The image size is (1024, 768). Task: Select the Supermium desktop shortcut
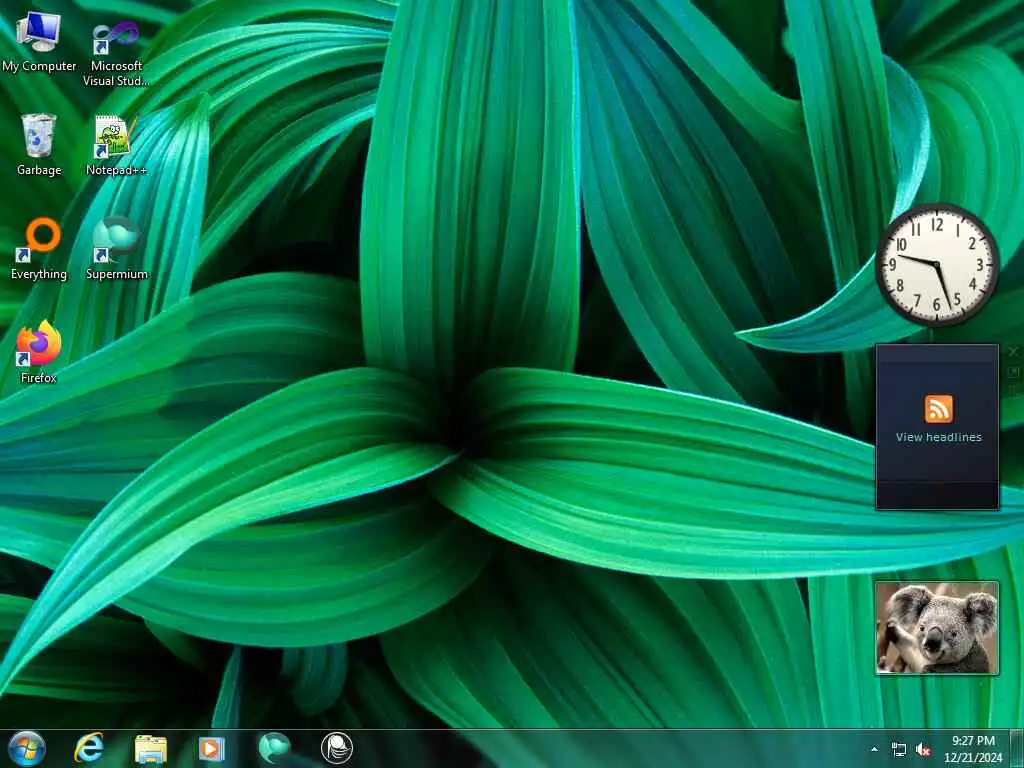click(116, 249)
